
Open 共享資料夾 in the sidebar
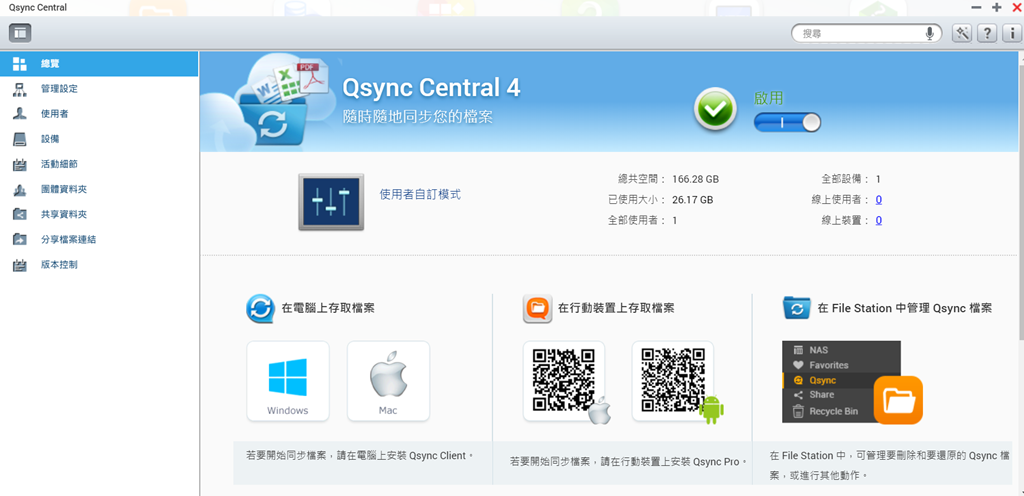point(99,214)
